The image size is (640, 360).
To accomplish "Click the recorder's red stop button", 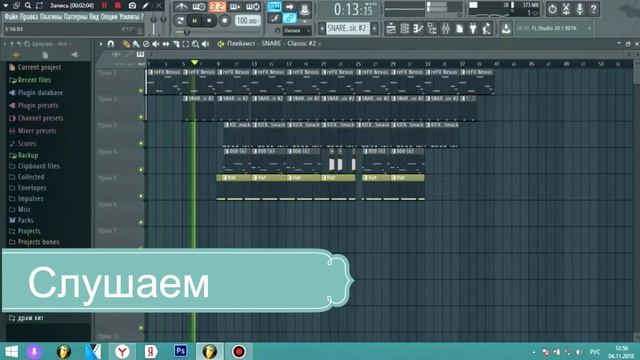I will pos(118,5).
